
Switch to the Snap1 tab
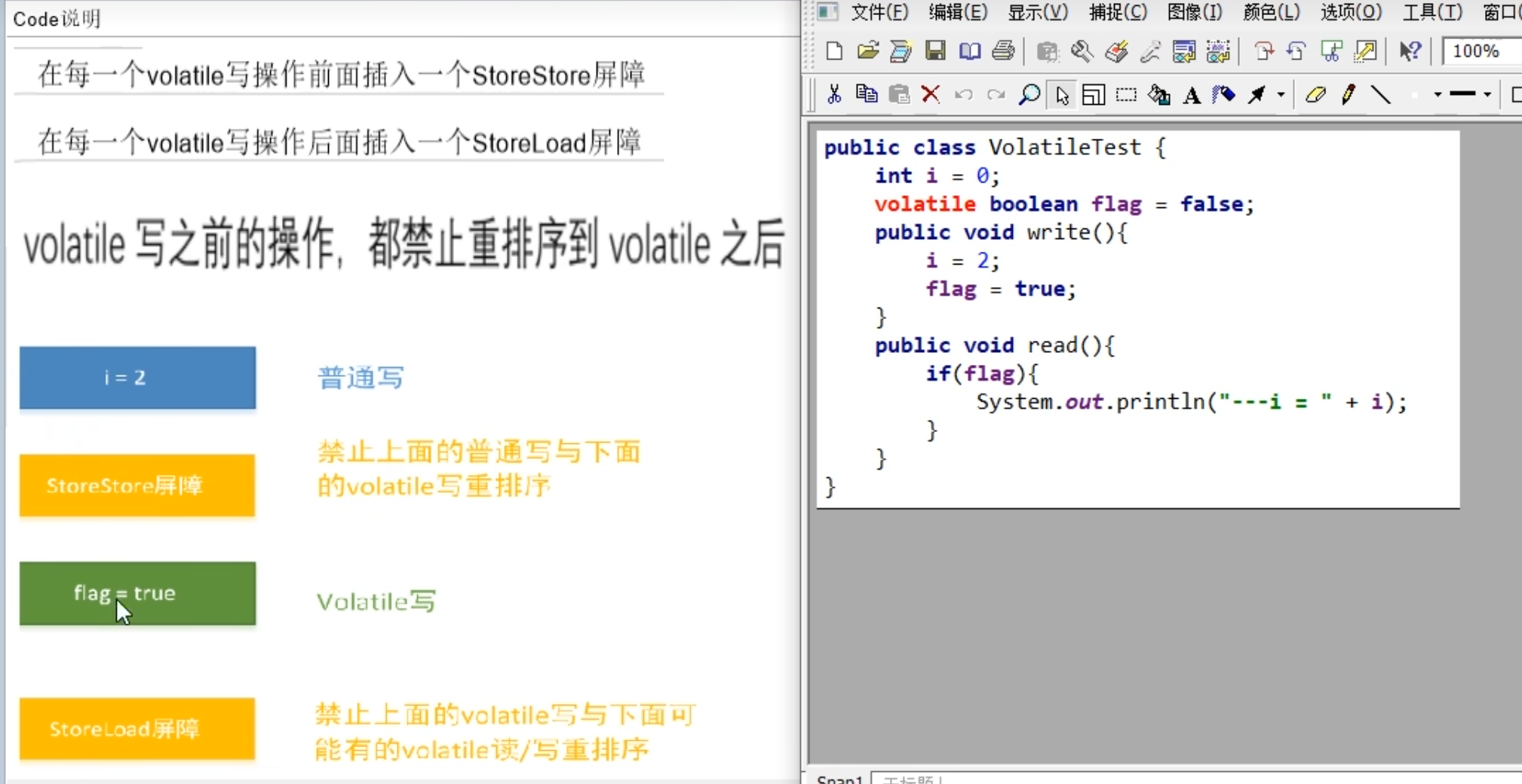(839, 779)
